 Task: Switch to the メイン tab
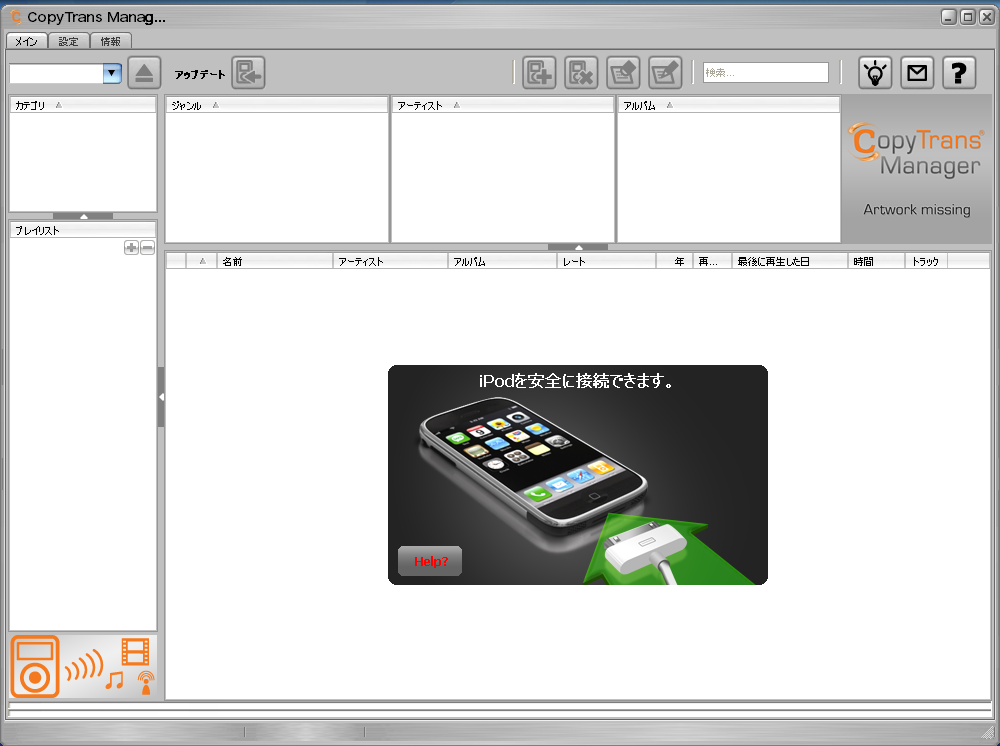point(27,41)
